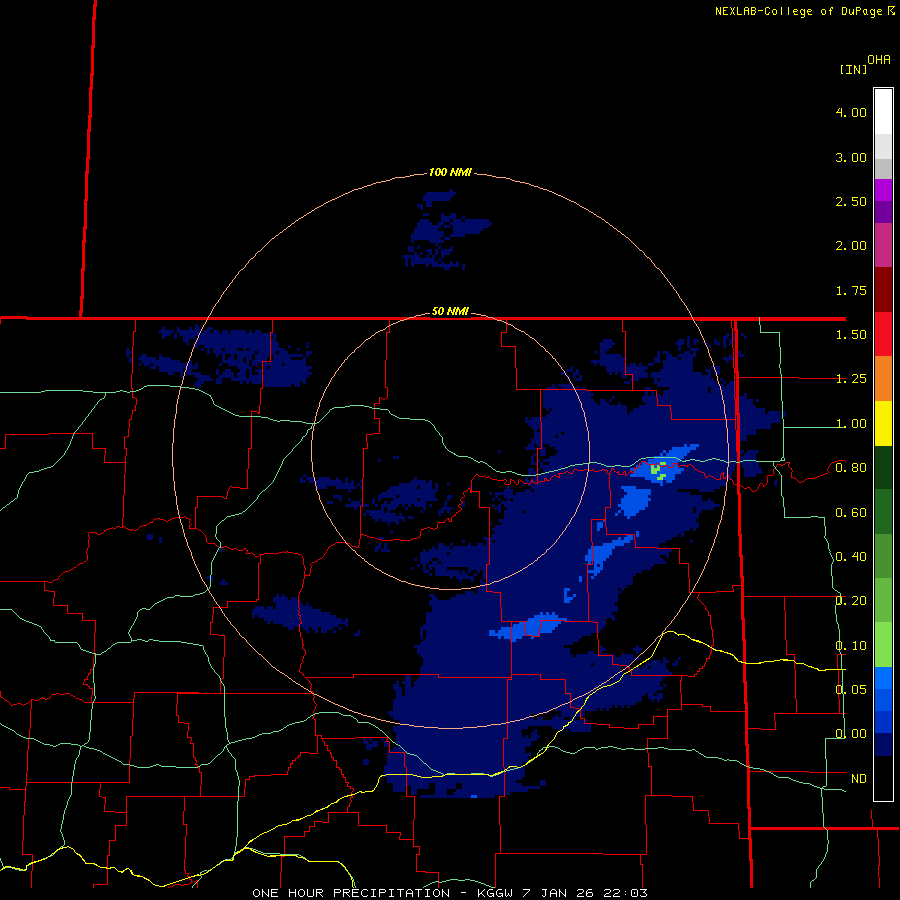This screenshot has width=900, height=900.
Task: Click the 0.10 legend value
Action: point(851,646)
